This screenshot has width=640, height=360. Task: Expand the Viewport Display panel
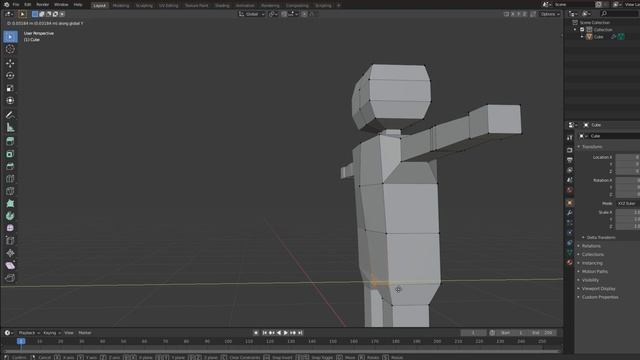[598, 289]
